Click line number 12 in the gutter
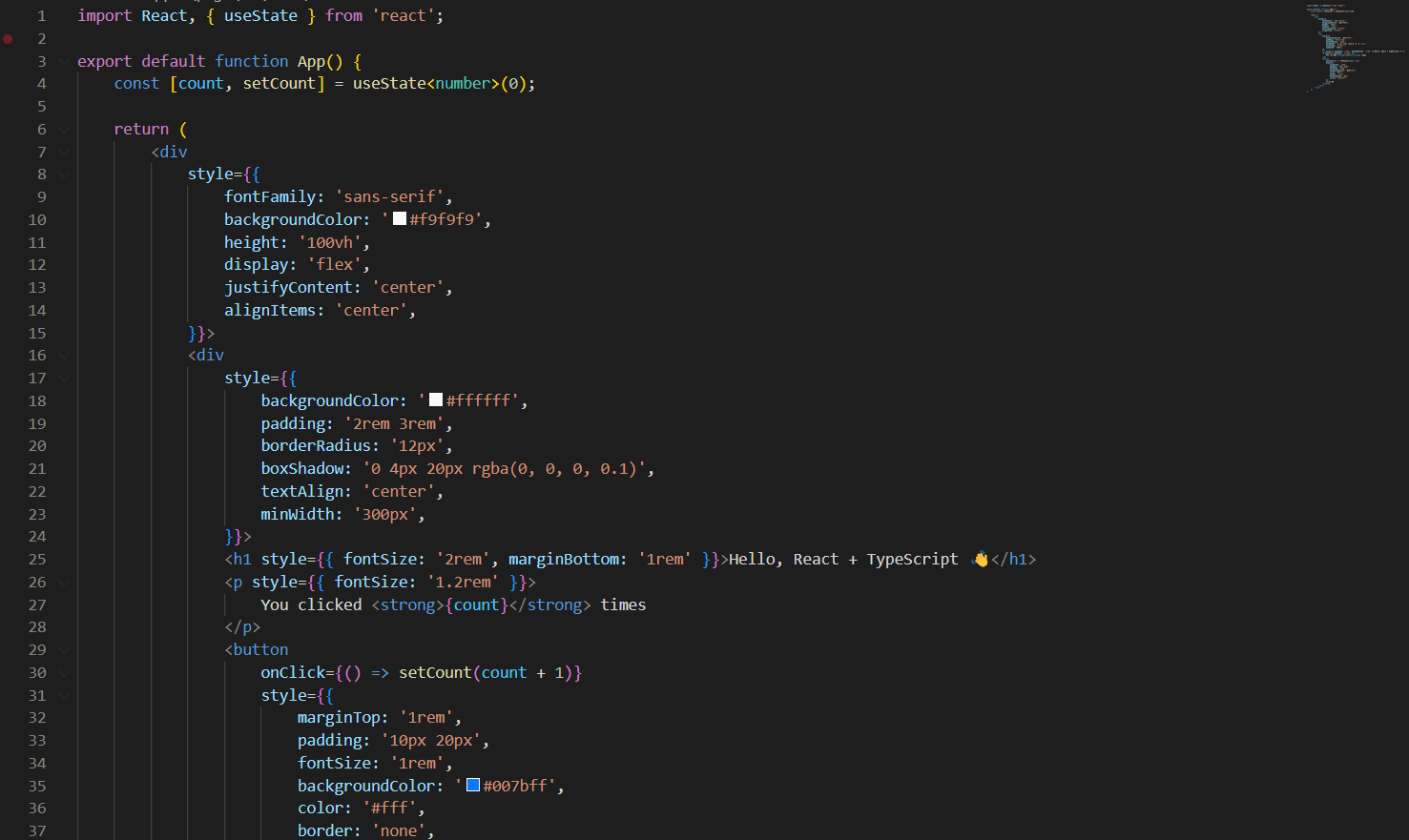Viewport: 1409px width, 840px height. tap(37, 265)
